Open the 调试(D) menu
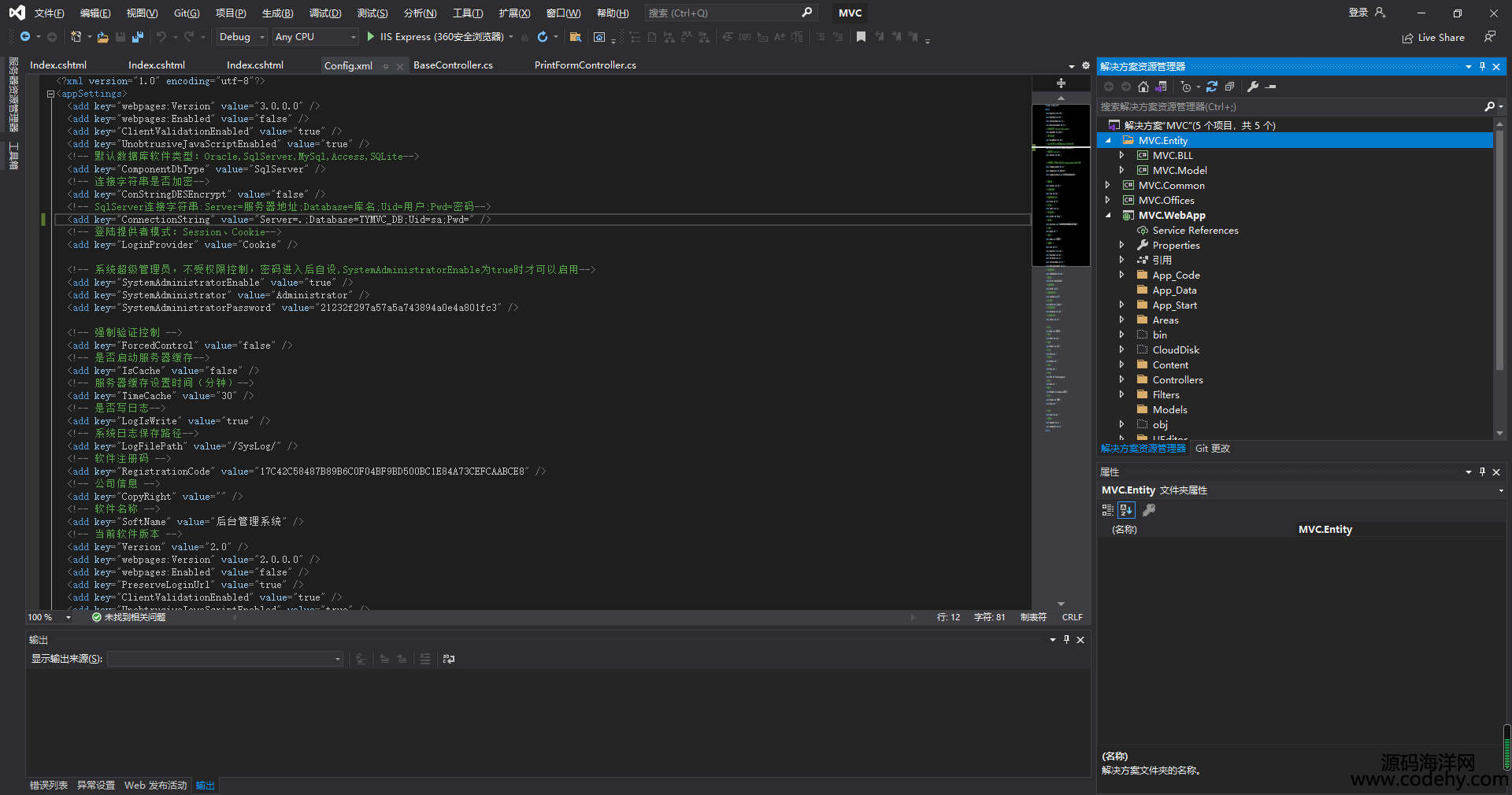This screenshot has width=1512, height=795. [325, 13]
